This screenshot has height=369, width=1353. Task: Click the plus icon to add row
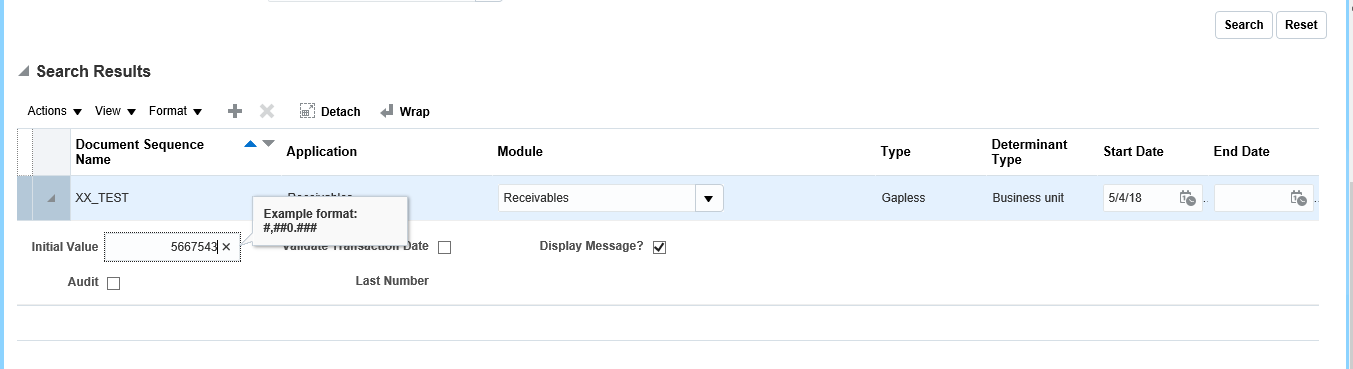click(x=235, y=111)
